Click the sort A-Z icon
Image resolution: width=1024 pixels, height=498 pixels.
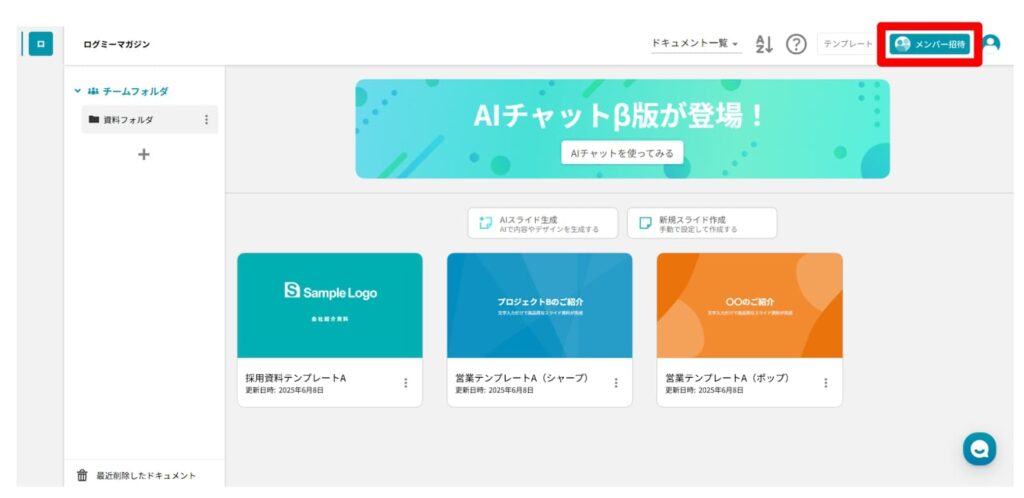(x=765, y=44)
